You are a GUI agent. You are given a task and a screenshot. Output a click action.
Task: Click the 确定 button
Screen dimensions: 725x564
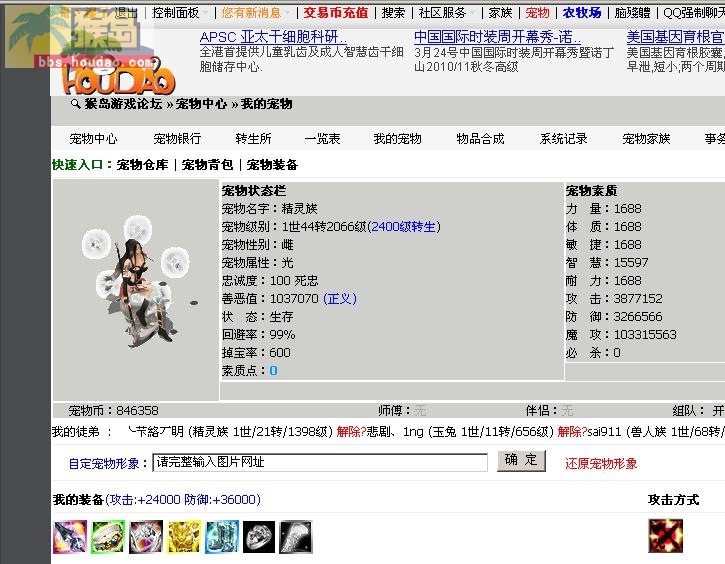(x=521, y=460)
